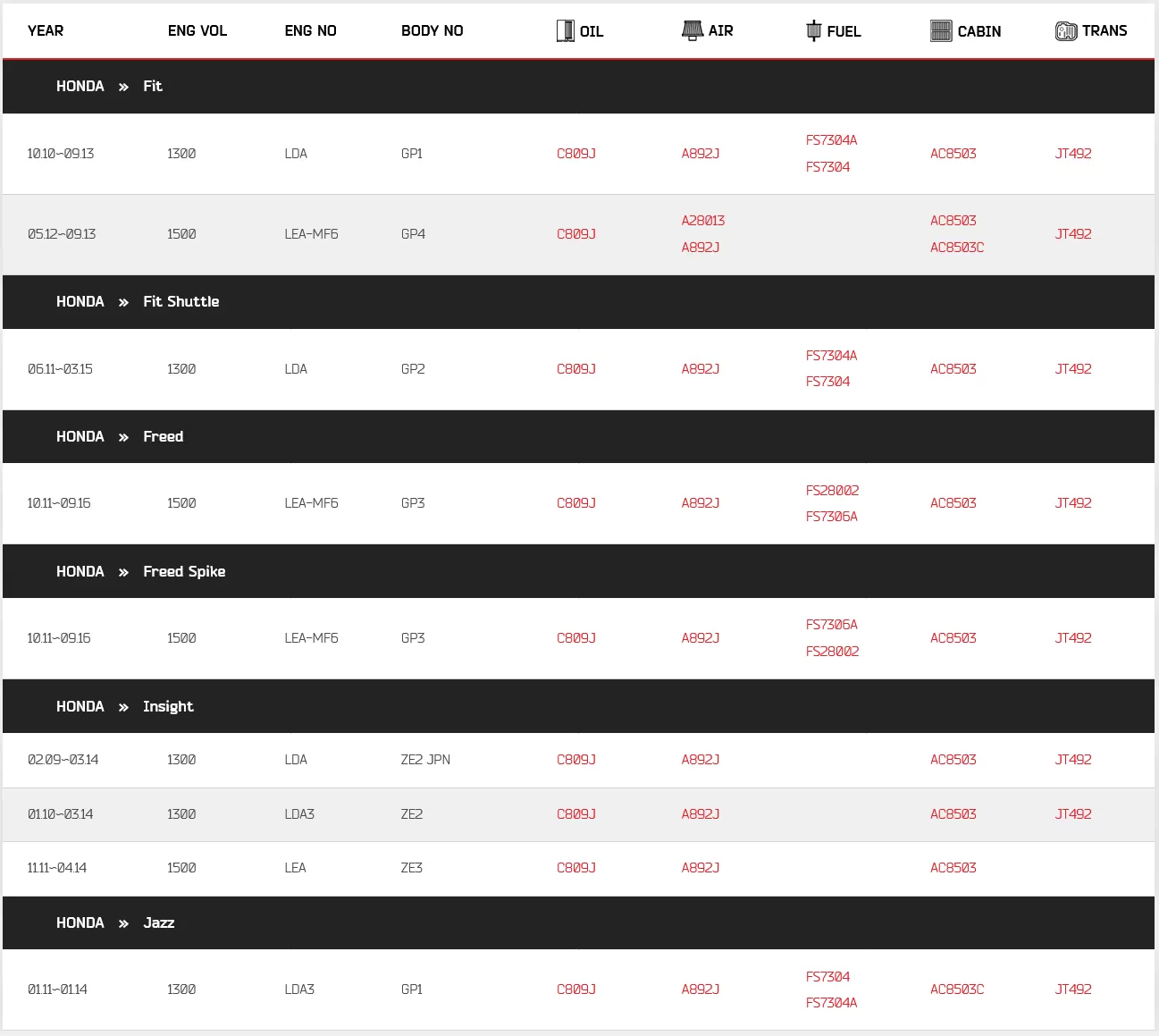Screen dimensions: 1159x1036
Task: Select the HONDA Freed Spike section header
Action: tap(578, 571)
